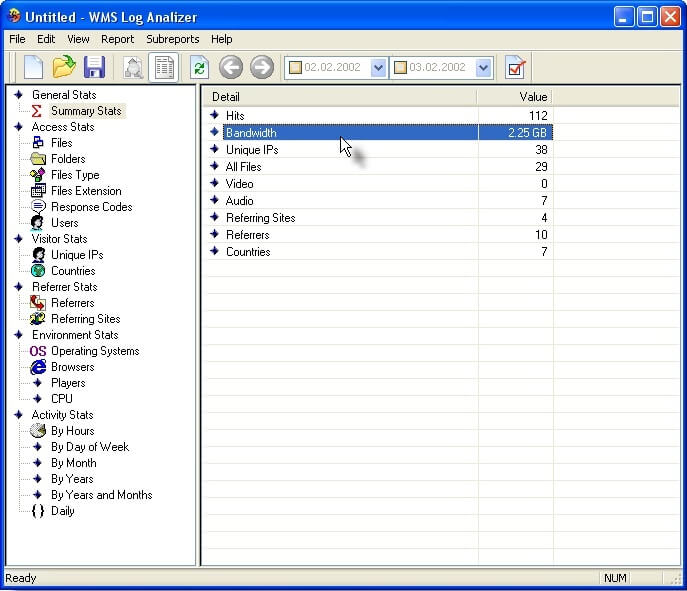Select the Hits row in details list
Image resolution: width=687 pixels, height=591 pixels.
coord(380,116)
